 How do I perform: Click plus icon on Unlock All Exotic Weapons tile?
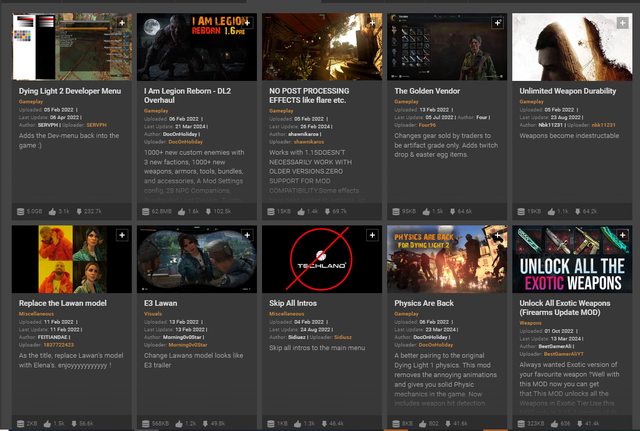[x=623, y=234]
